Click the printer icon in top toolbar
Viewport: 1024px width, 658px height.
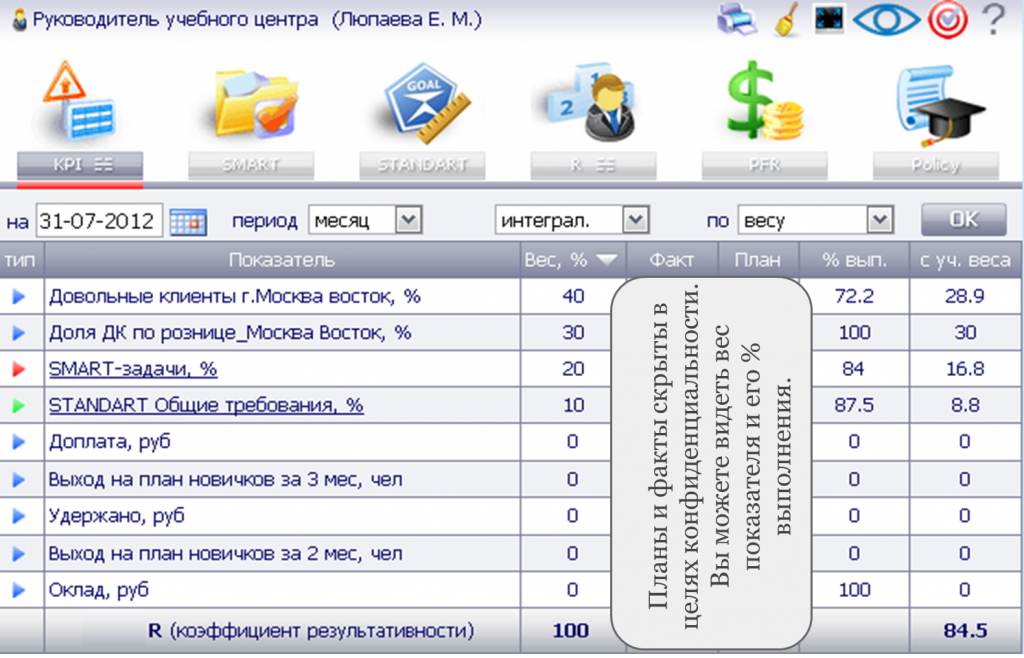point(737,19)
